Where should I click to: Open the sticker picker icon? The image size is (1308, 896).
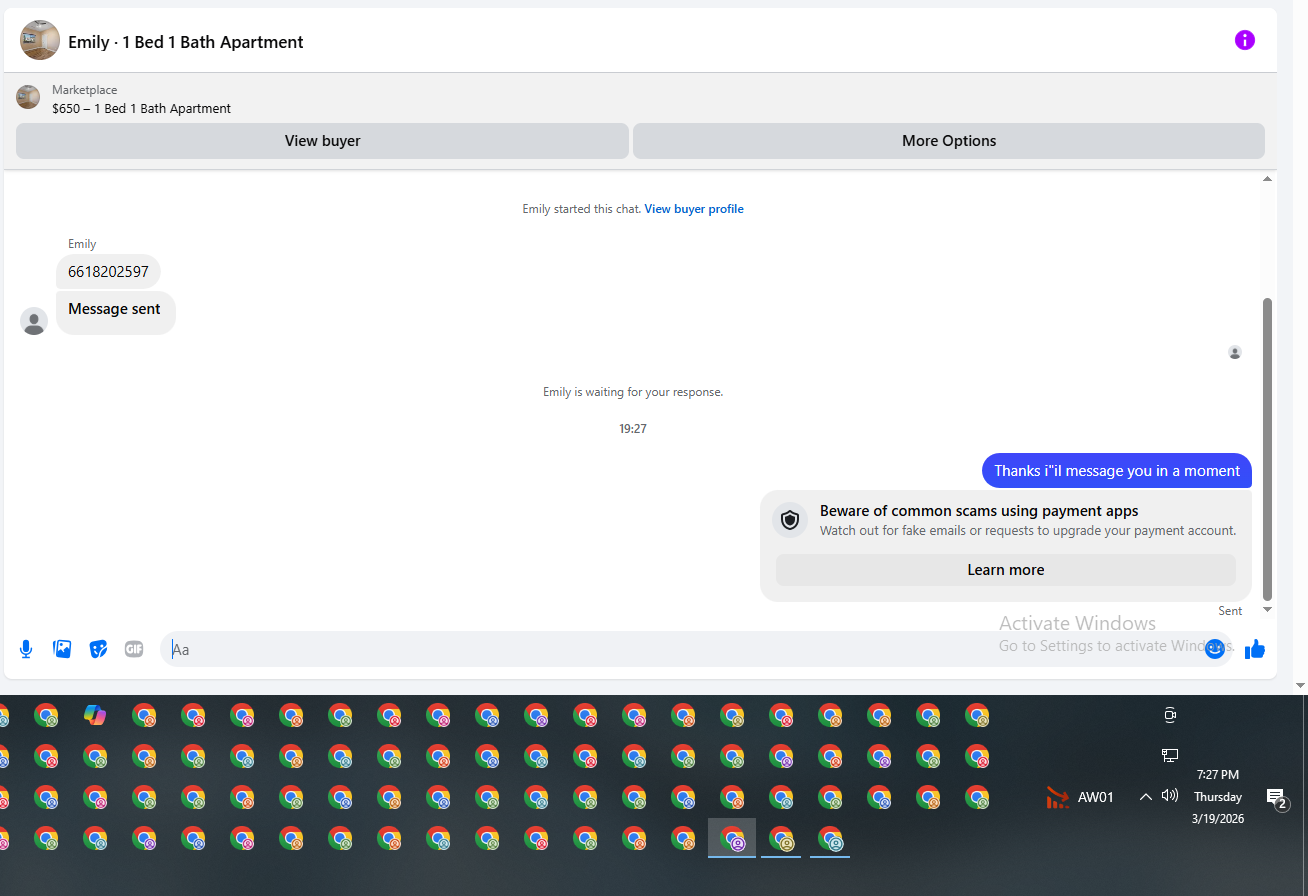click(x=98, y=649)
